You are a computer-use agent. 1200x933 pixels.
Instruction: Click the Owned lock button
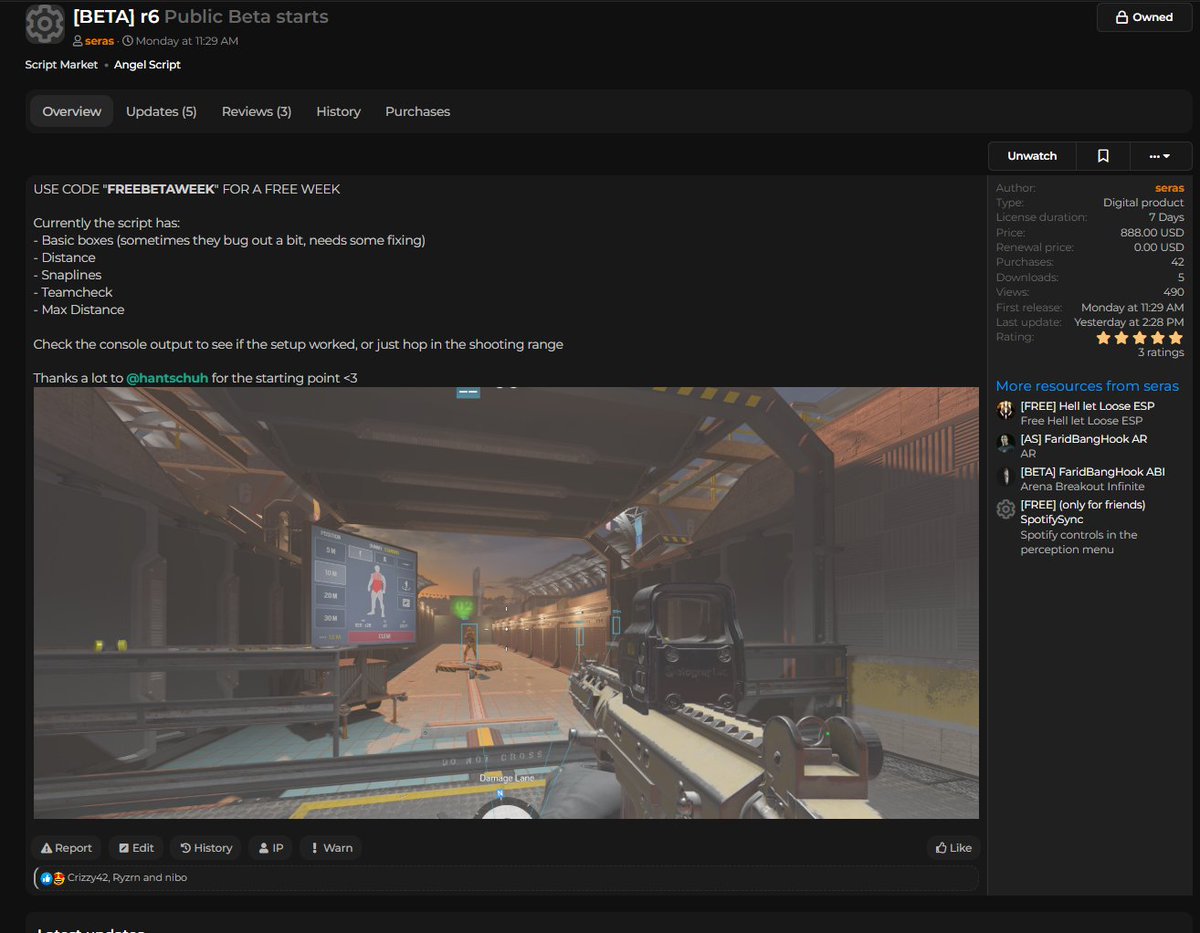1144,17
